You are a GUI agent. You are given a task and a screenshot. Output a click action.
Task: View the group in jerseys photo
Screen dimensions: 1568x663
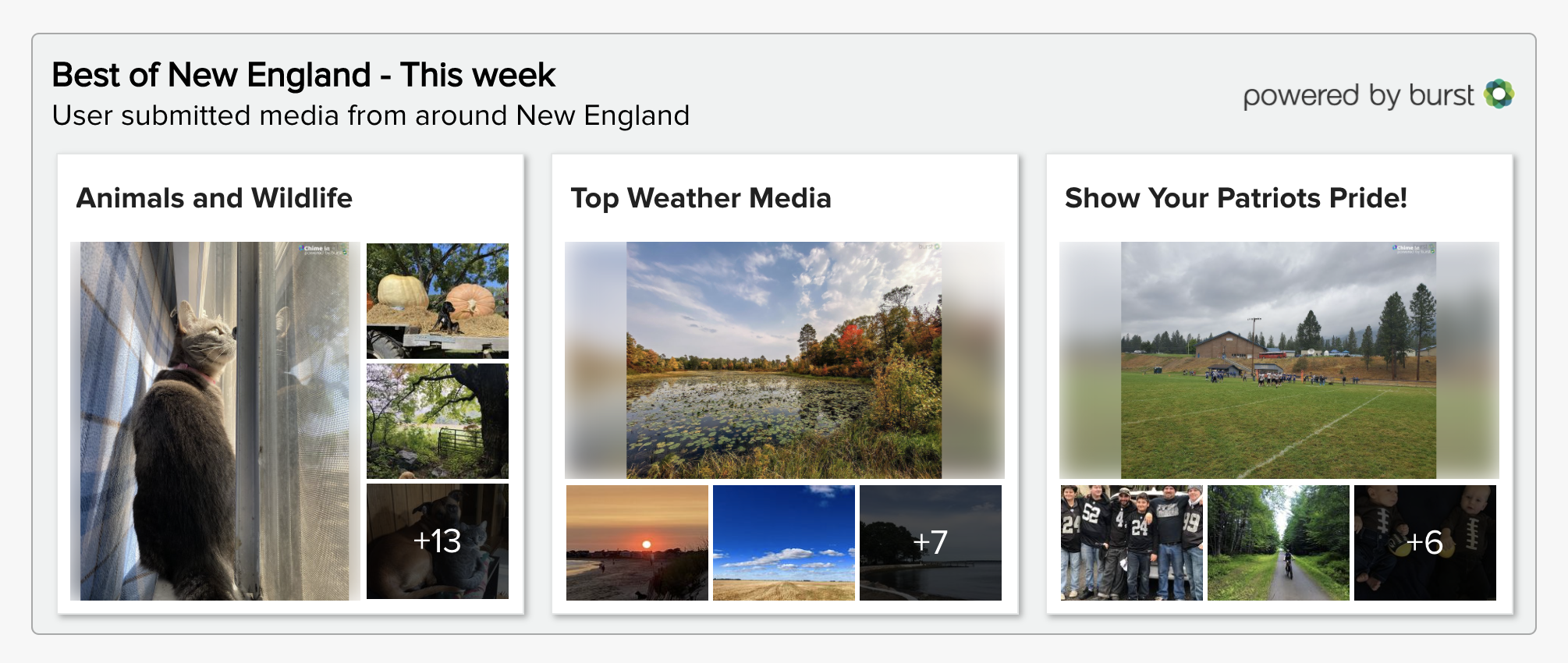coord(1132,543)
